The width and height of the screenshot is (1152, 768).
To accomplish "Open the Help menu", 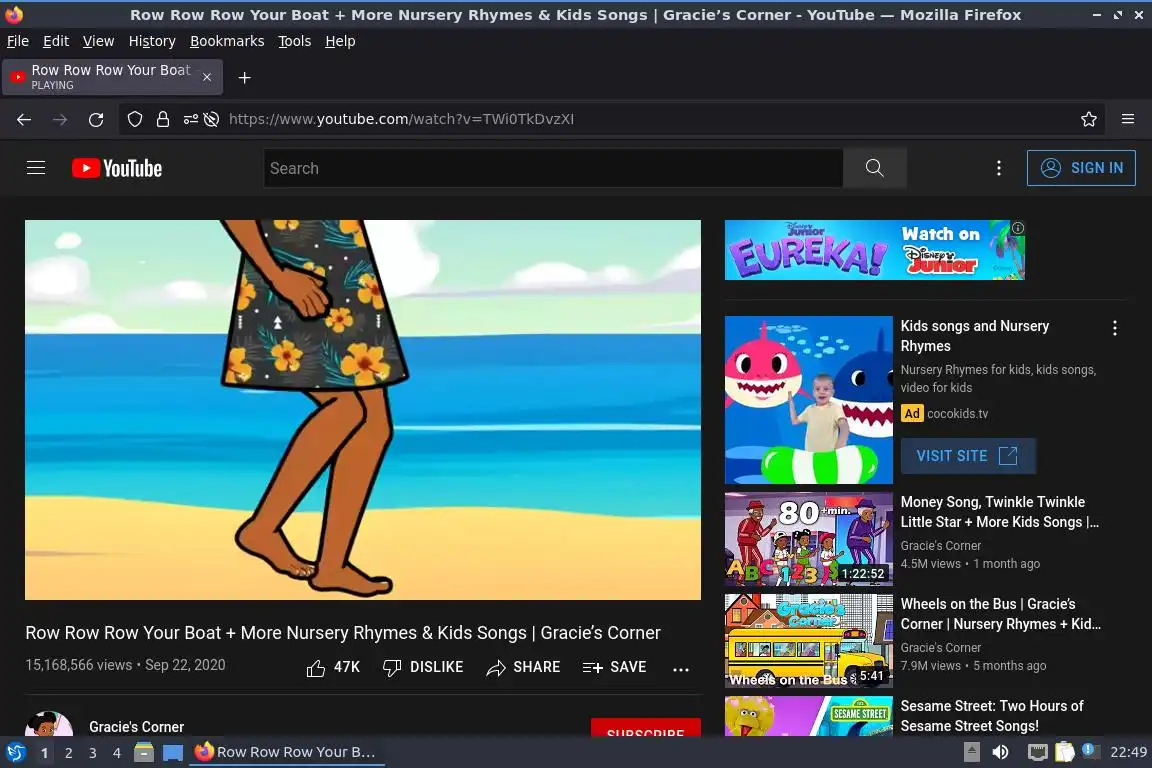I will 340,41.
